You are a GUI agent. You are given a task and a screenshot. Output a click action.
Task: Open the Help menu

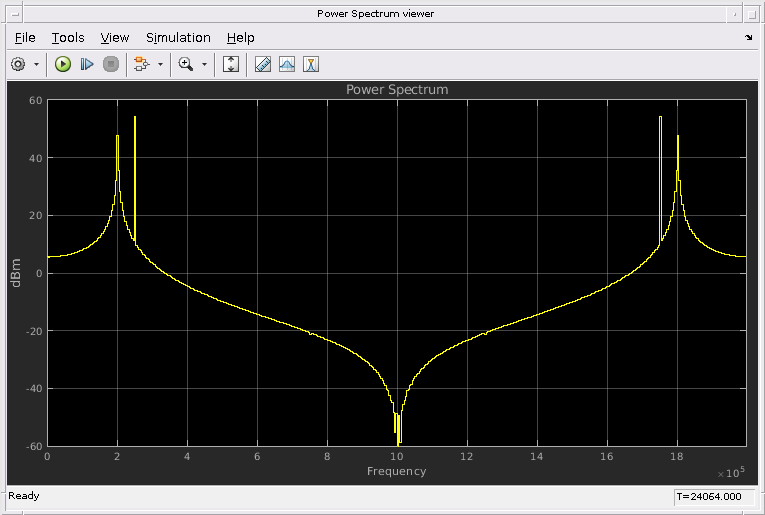241,38
